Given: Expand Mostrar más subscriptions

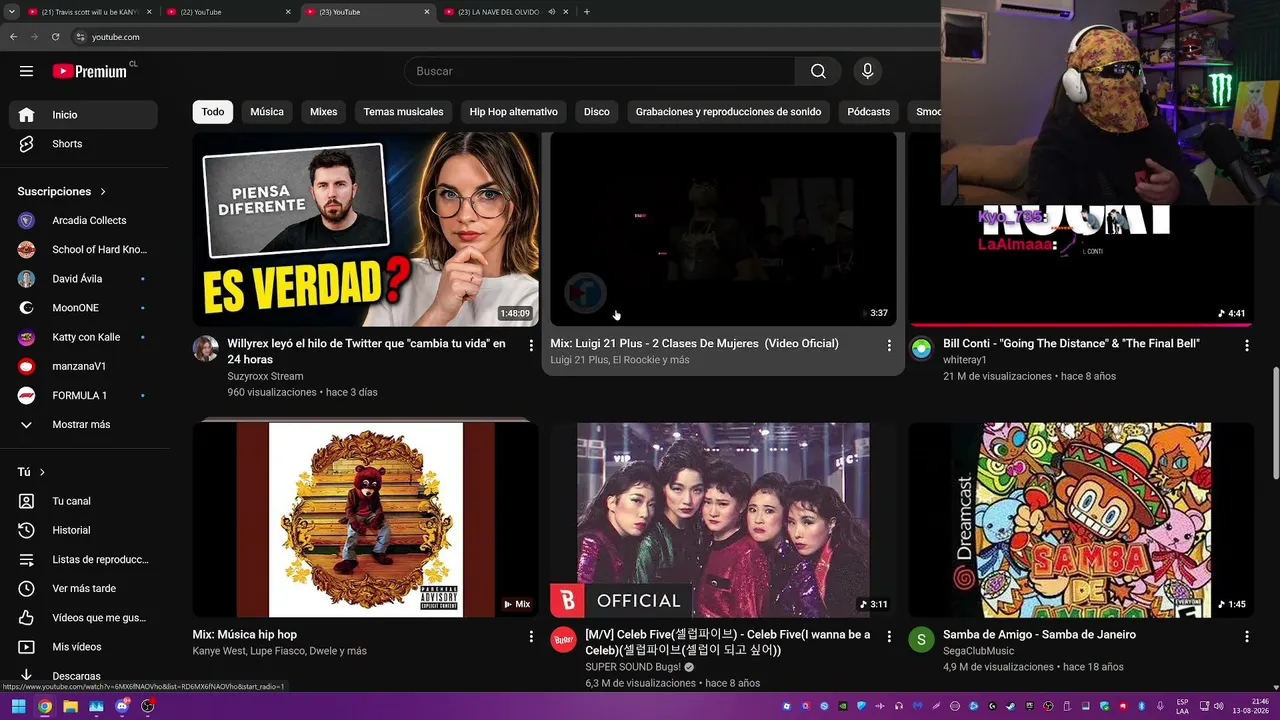Looking at the screenshot, I should [83, 425].
